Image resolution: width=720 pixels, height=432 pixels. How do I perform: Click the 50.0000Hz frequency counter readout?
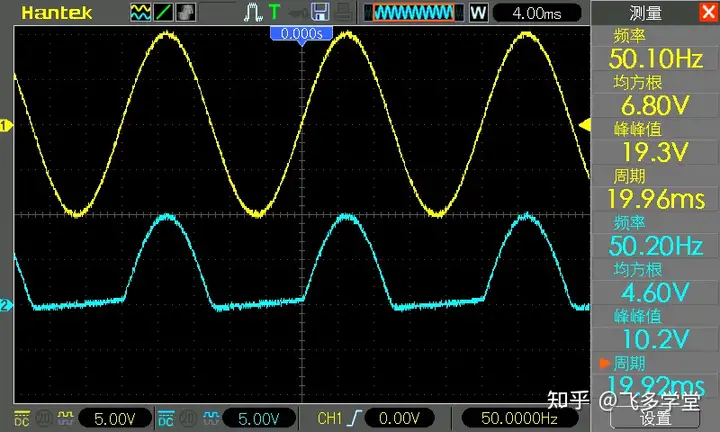click(519, 418)
